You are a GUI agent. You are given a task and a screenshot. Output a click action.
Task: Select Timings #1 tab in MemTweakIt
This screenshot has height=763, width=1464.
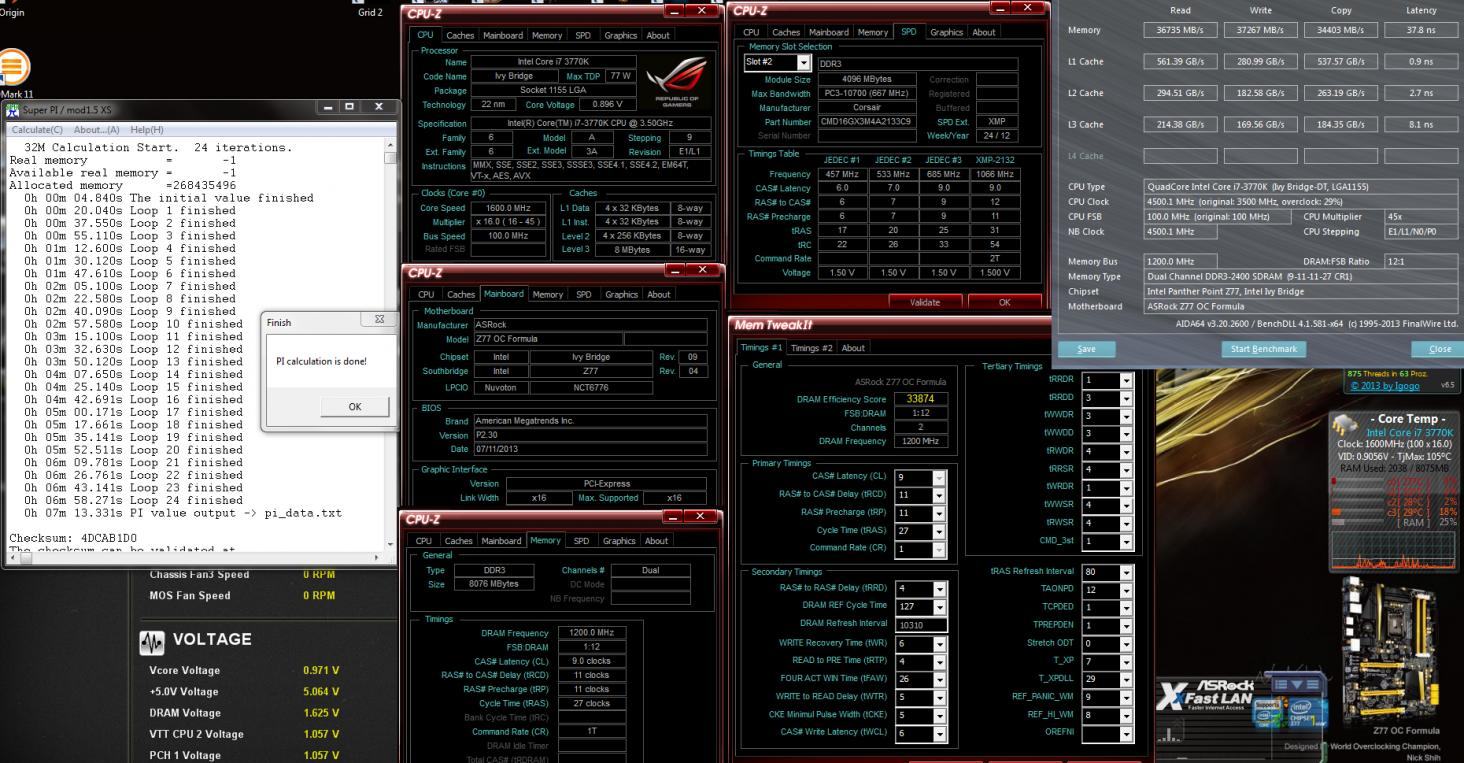(762, 348)
